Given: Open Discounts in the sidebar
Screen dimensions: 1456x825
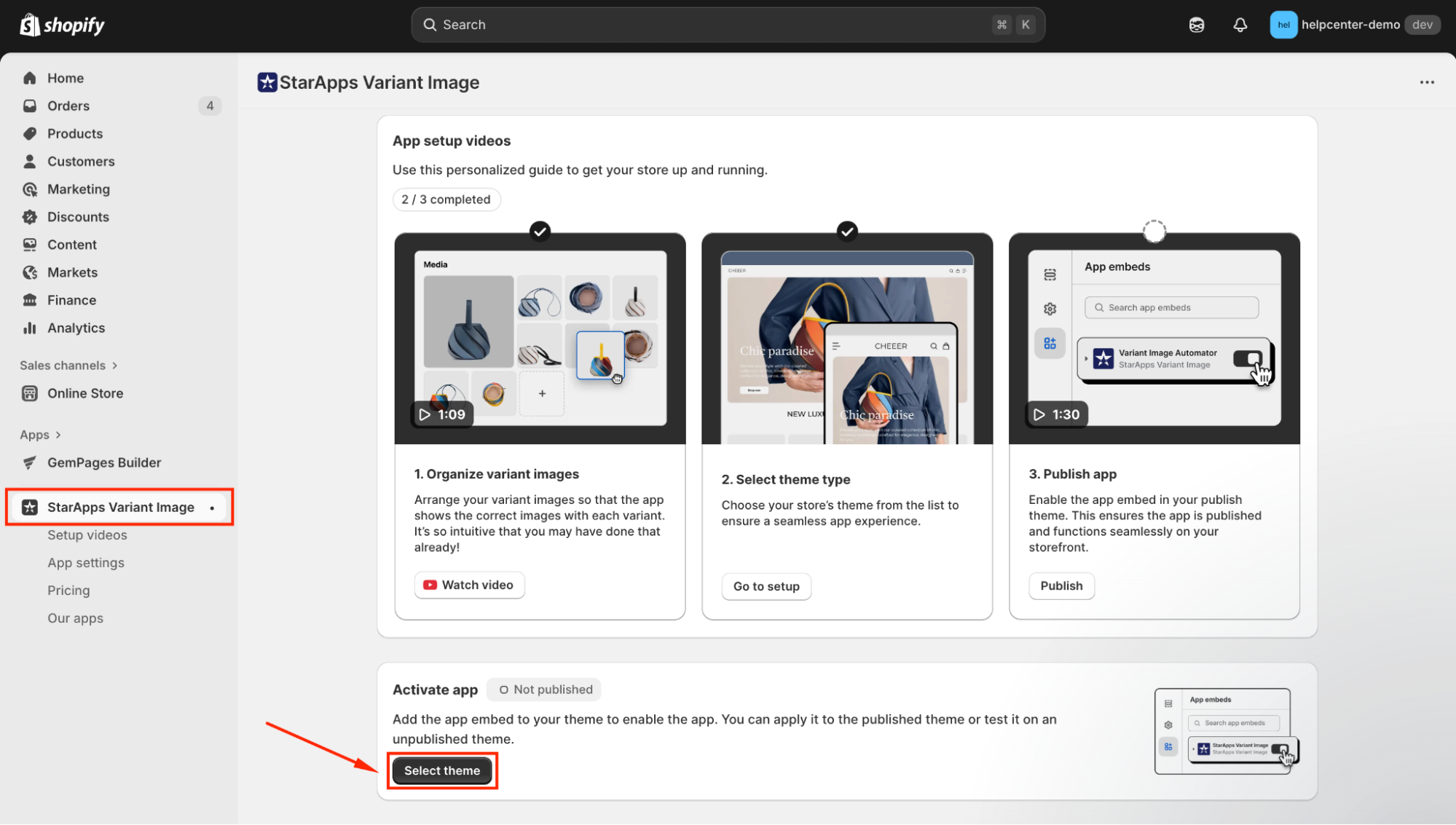Looking at the screenshot, I should [78, 217].
